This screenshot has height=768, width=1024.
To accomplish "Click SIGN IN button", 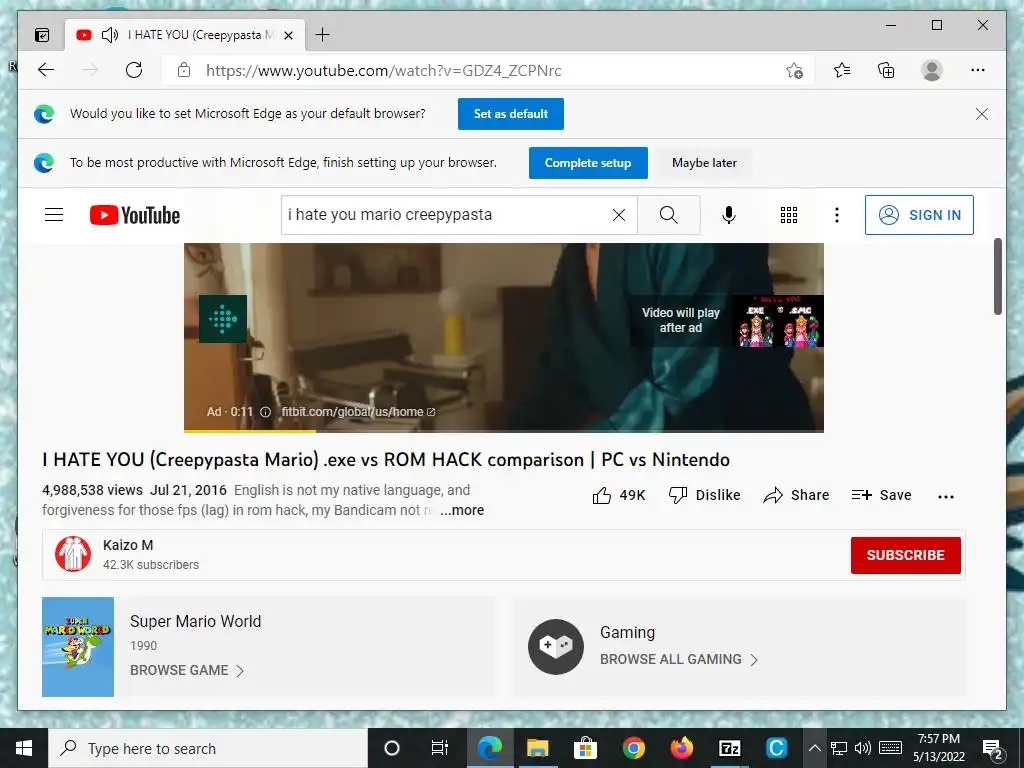I will point(919,215).
